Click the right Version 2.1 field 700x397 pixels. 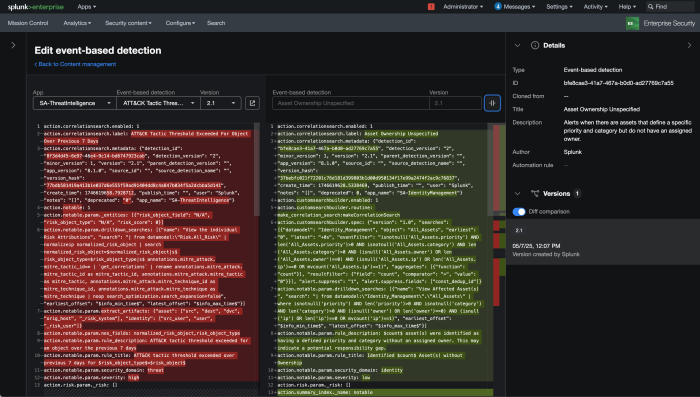pyautogui.click(x=455, y=103)
